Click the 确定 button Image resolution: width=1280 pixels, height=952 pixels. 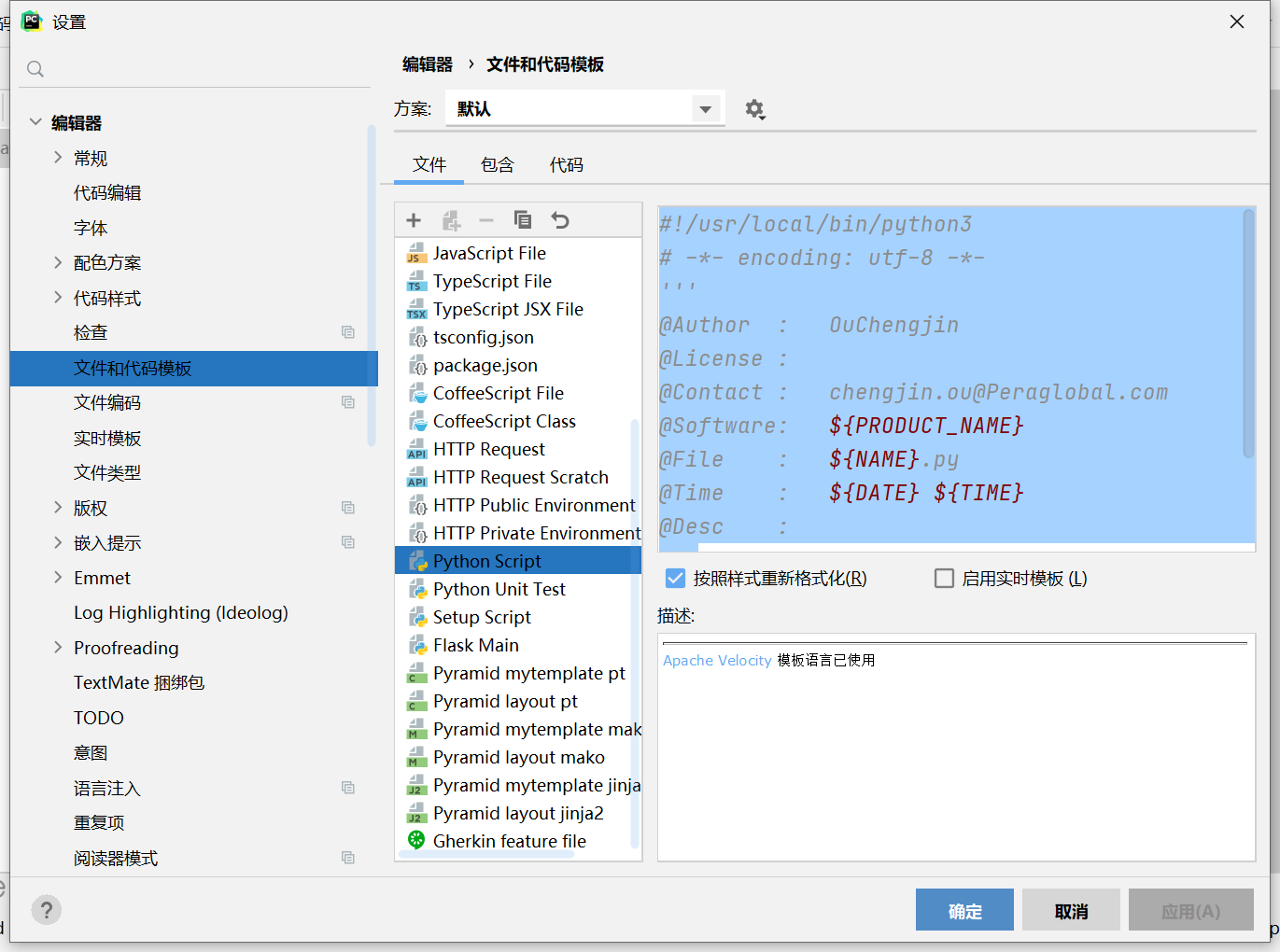pos(964,910)
